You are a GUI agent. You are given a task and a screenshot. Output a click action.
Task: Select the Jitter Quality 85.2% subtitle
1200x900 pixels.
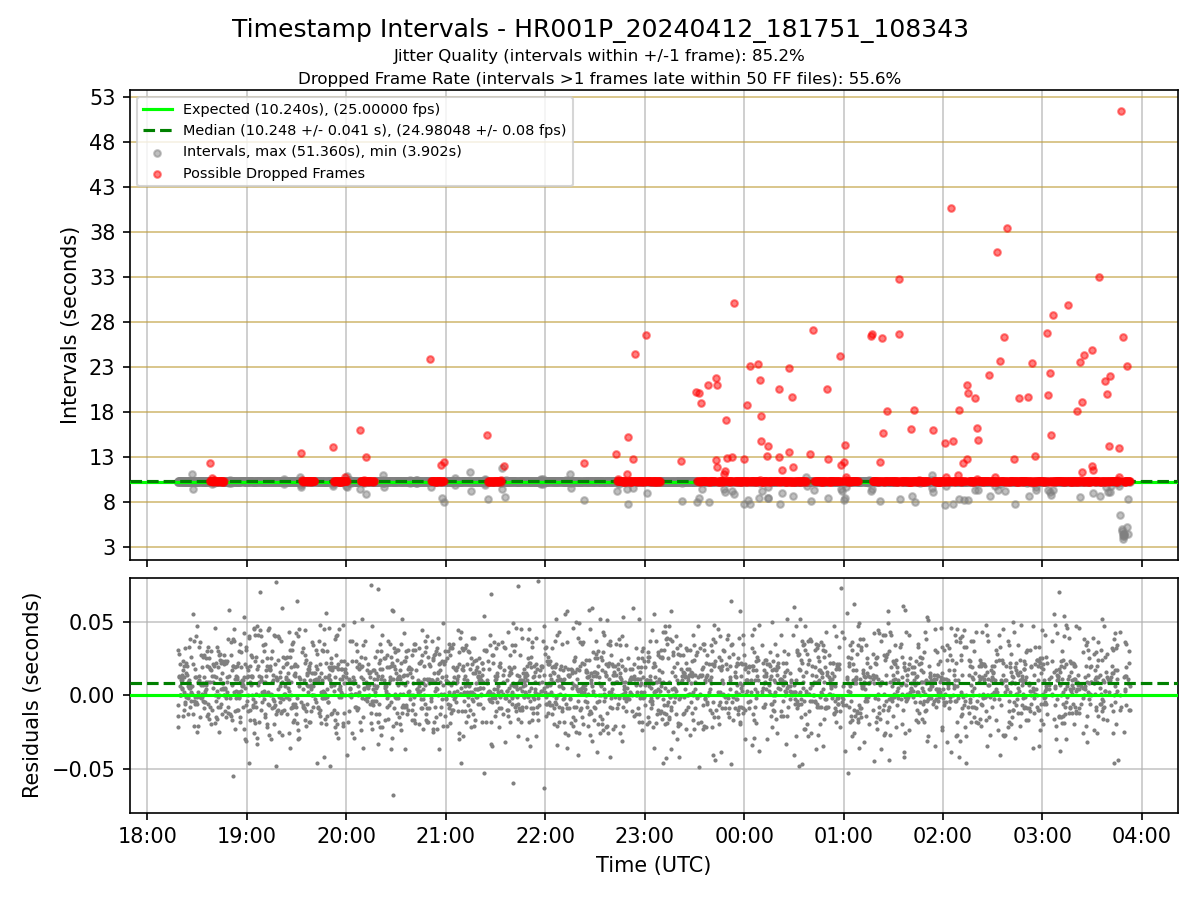599,56
